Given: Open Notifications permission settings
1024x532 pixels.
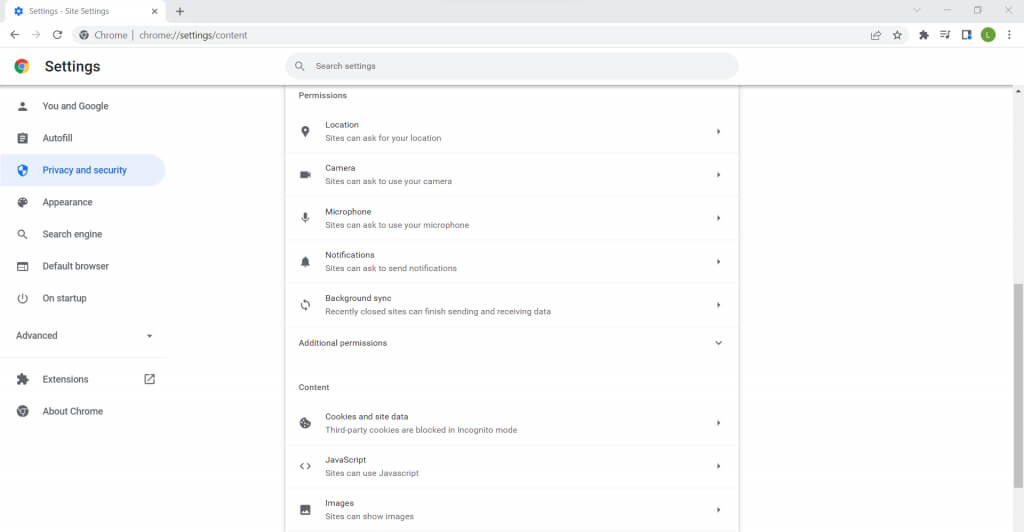Looking at the screenshot, I should click(x=511, y=261).
